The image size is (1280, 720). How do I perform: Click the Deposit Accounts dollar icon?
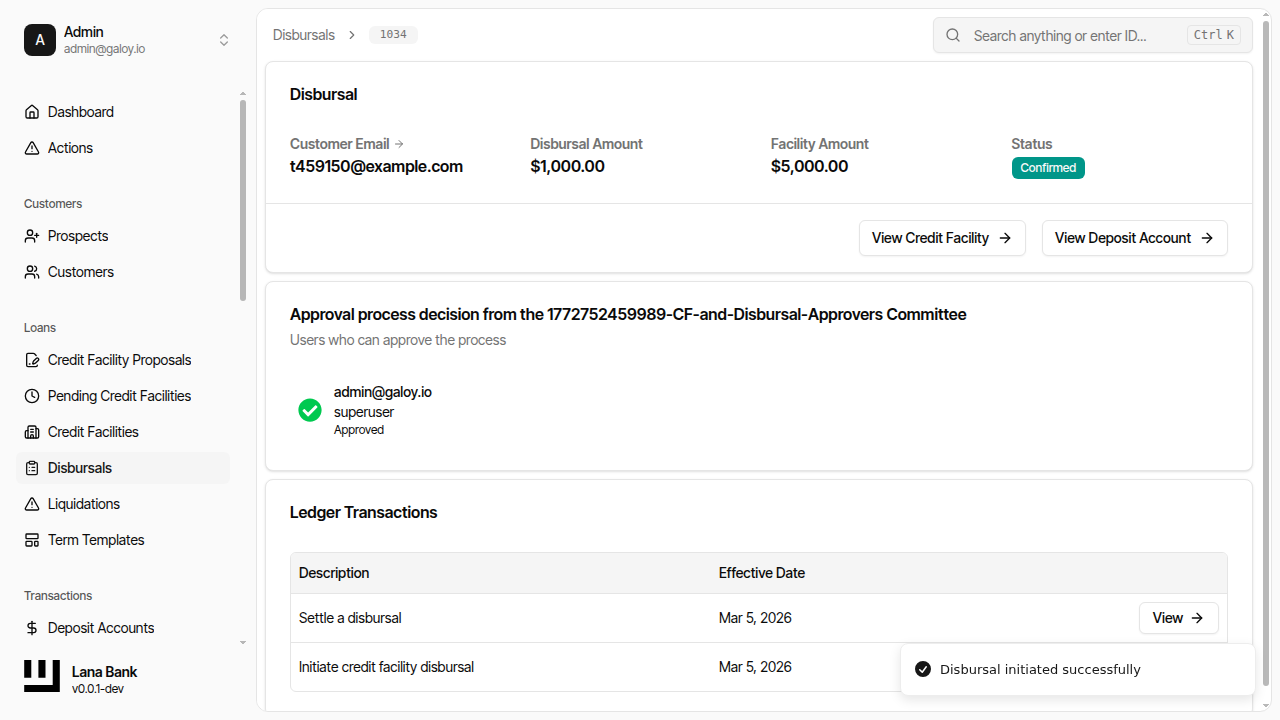tap(32, 628)
